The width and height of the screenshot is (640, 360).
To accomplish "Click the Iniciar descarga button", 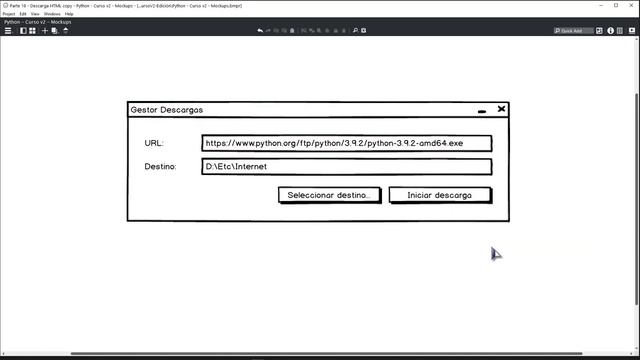I will coord(440,195).
